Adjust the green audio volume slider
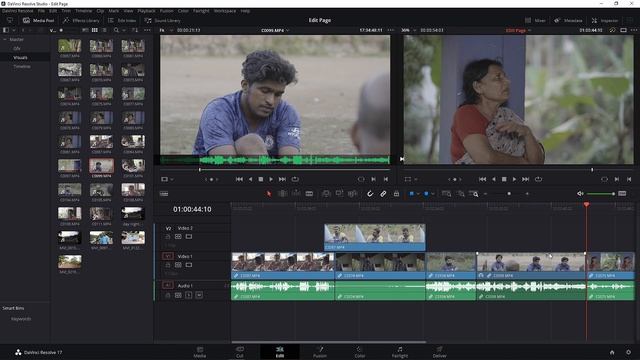The image size is (640, 360). click(600, 194)
